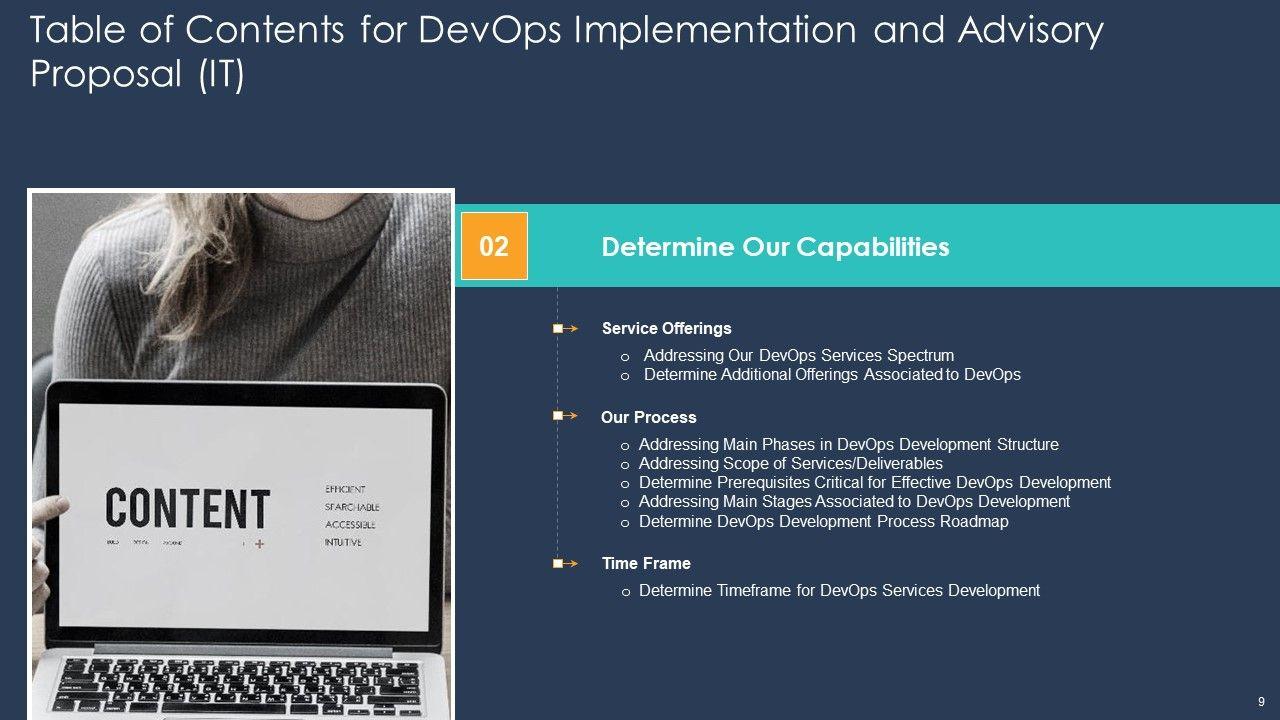Click "Determine Timeframe for DevOps Services Development"
Image resolution: width=1280 pixels, height=720 pixels.
(x=839, y=591)
